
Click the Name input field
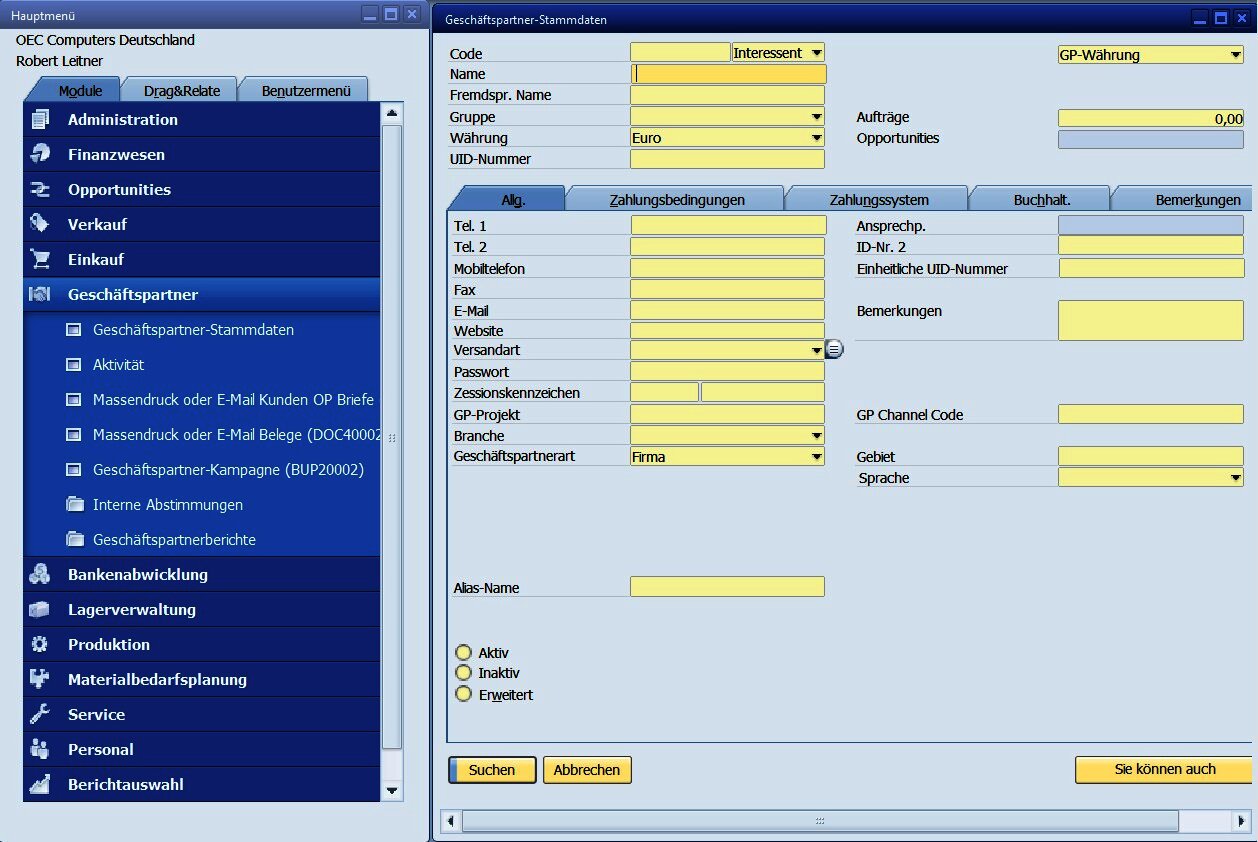pos(730,74)
